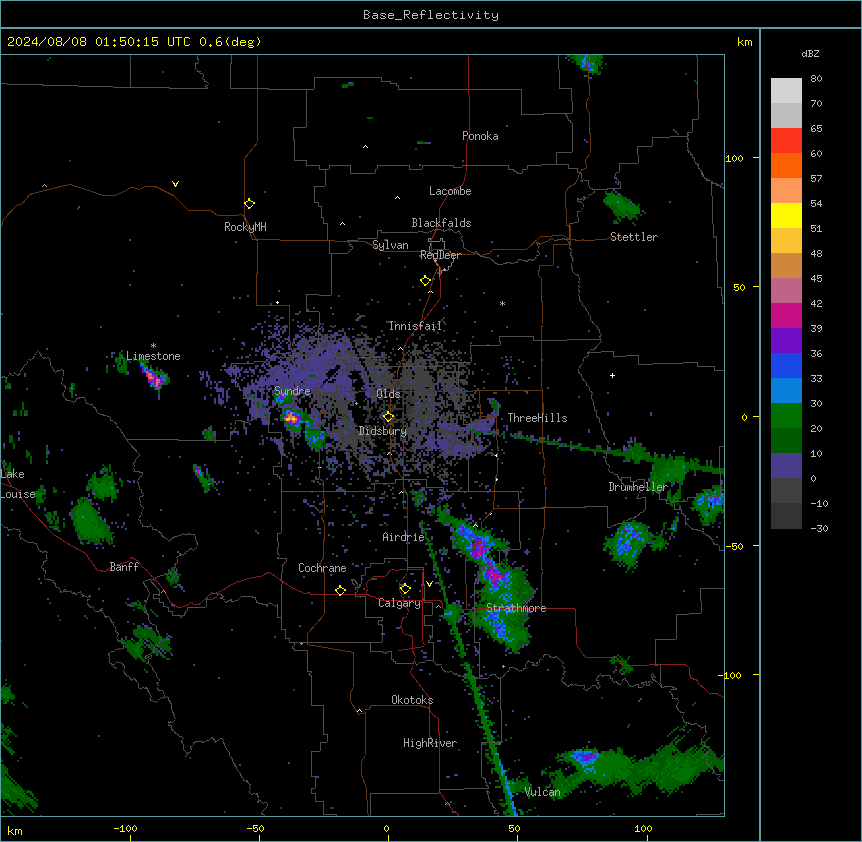
Task: Click the Base_Reflectivity title text
Action: coord(431,15)
